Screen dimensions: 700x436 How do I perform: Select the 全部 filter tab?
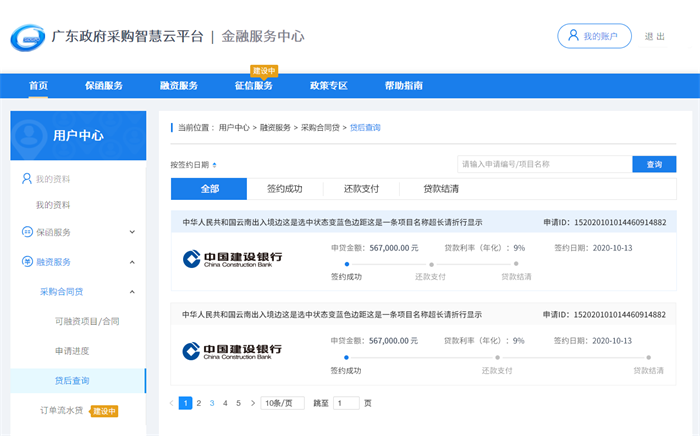(209, 189)
